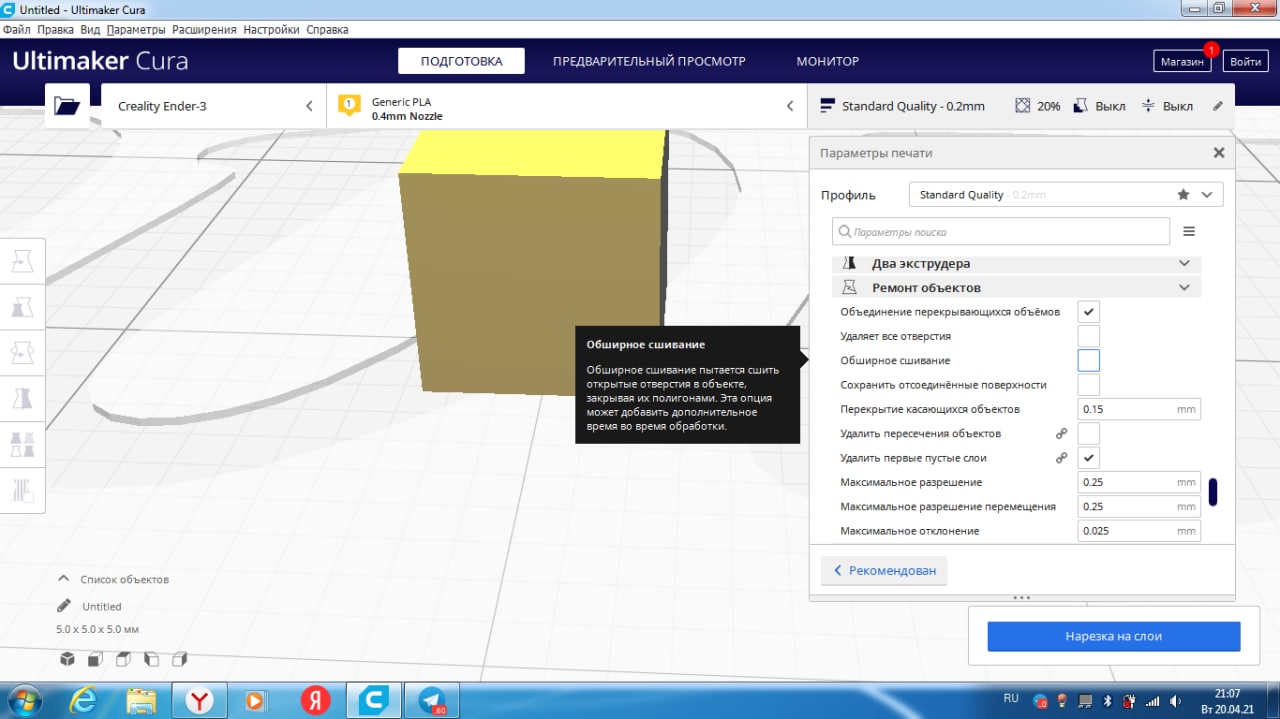Image resolution: width=1280 pixels, height=719 pixels.
Task: Open the volume control in system tray
Action: (x=1175, y=700)
